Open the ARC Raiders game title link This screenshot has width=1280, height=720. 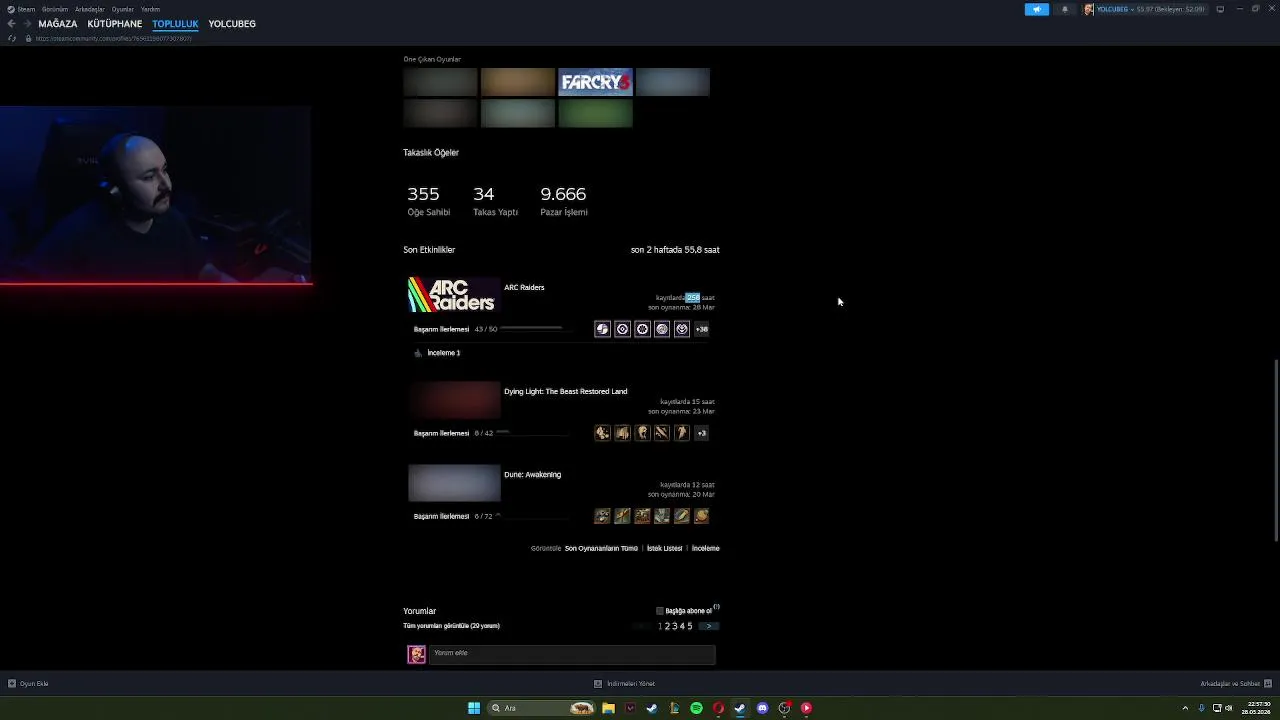(x=524, y=288)
